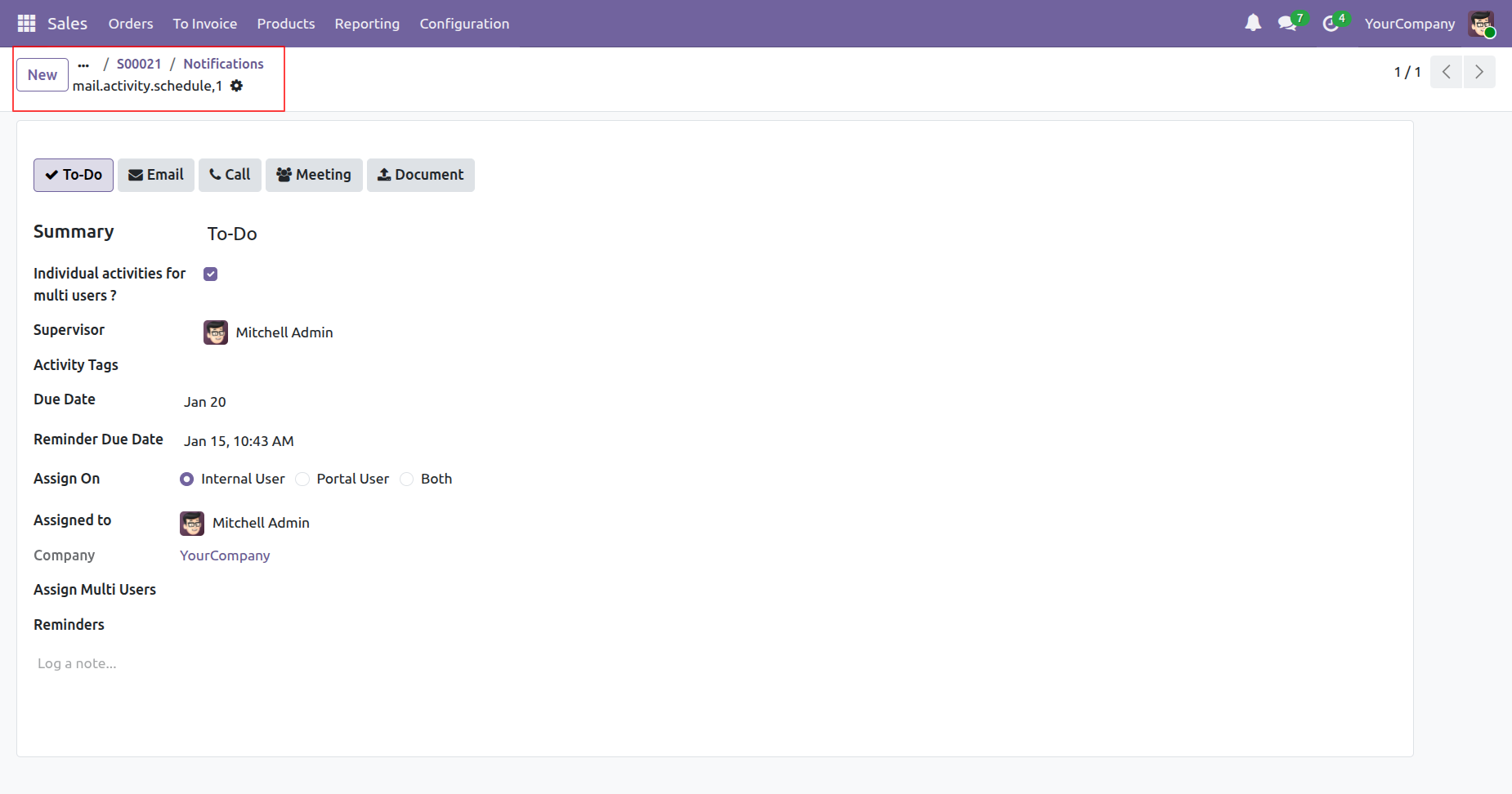Open the YourCompany switcher in top bar

(x=1410, y=24)
